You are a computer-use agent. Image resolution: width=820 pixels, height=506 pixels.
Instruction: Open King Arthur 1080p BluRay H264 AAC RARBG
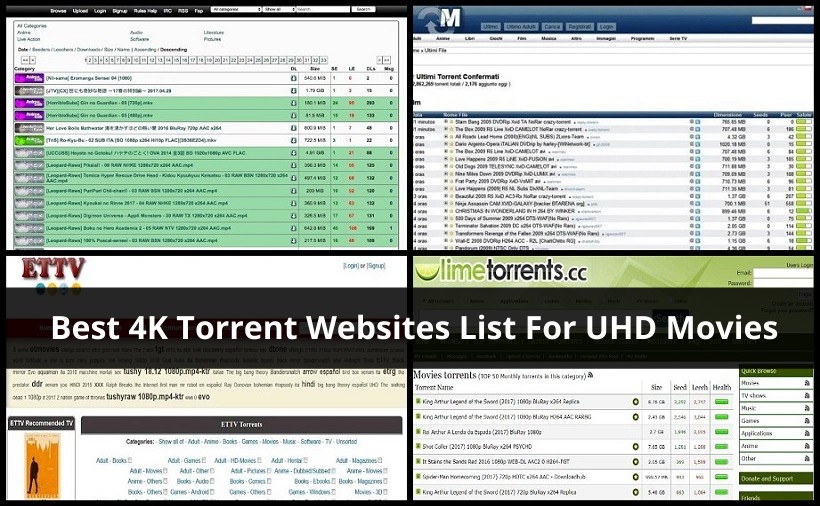point(506,417)
